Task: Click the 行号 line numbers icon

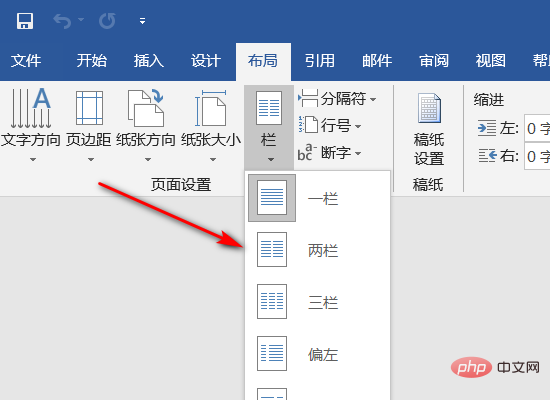Action: click(308, 125)
